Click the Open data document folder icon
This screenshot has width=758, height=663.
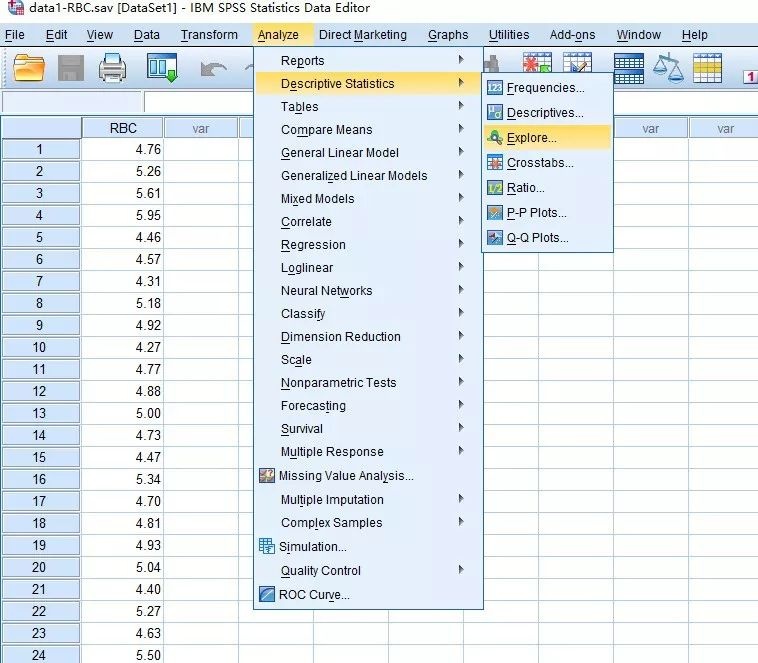(29, 68)
